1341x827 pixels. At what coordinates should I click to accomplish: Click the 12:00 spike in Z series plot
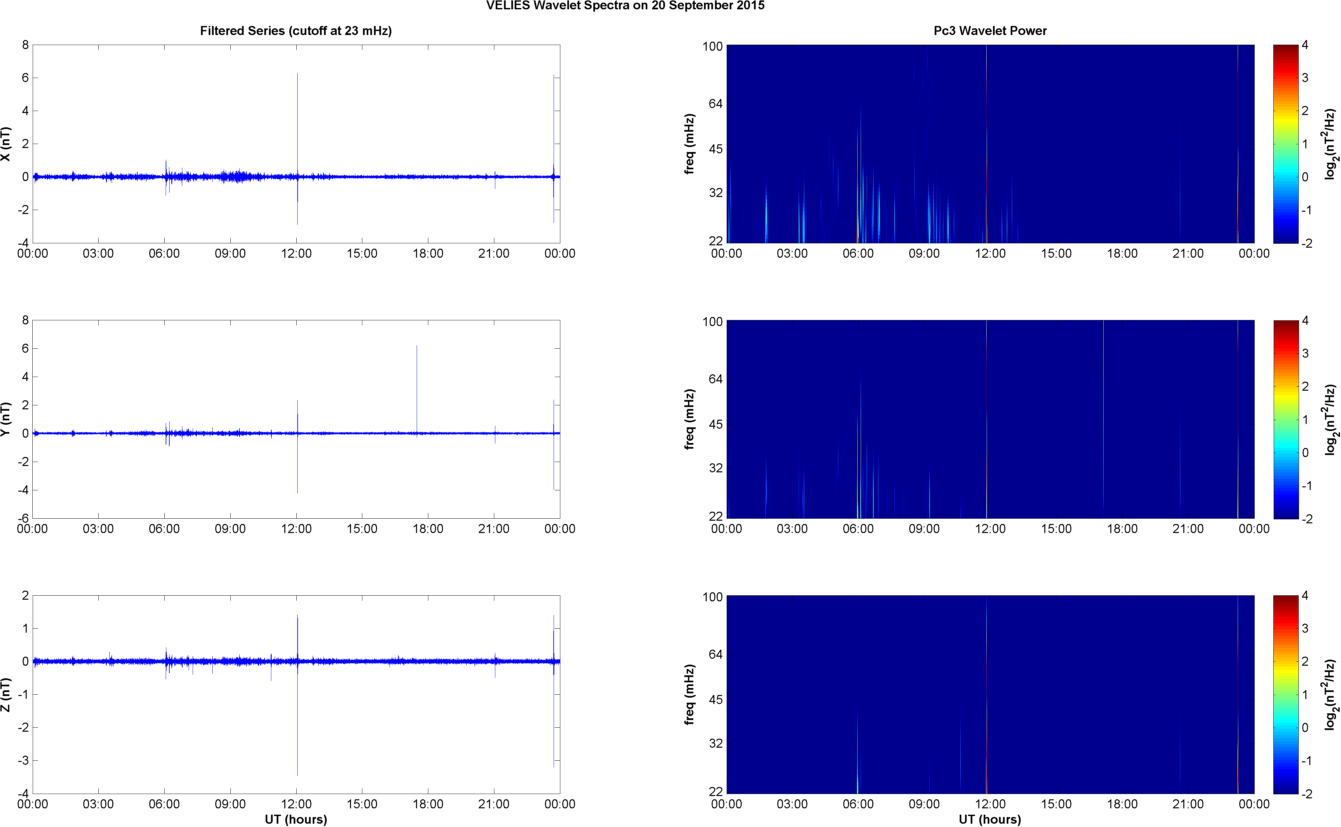pos(297,695)
